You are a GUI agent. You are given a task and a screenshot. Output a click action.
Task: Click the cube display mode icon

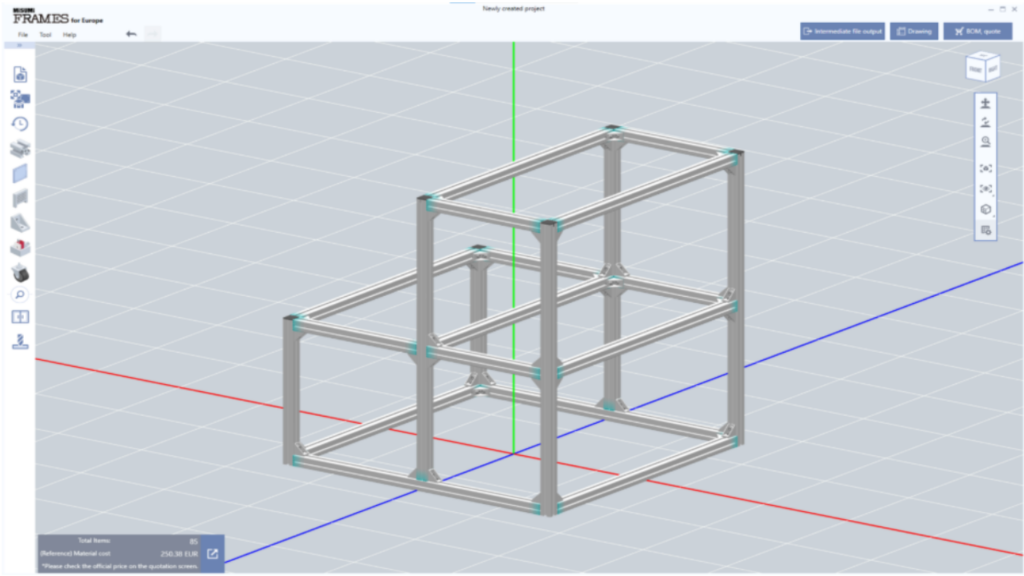coord(986,209)
